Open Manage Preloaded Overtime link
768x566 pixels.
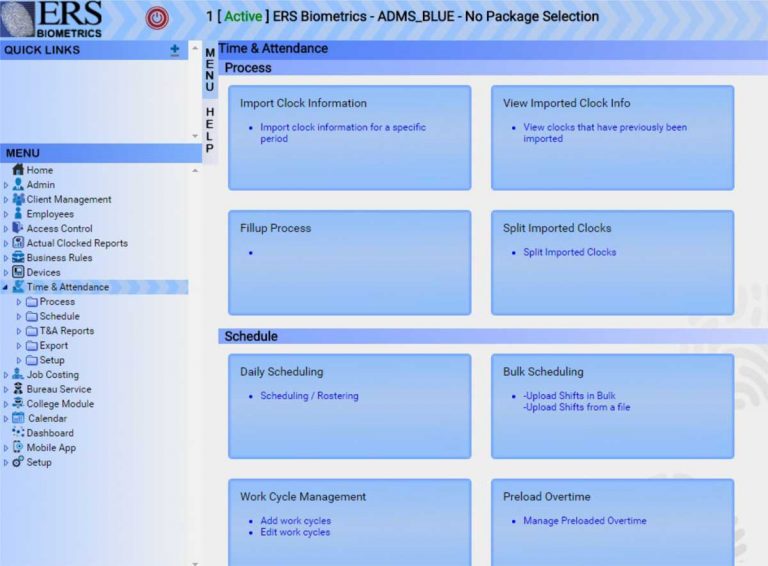tap(585, 520)
